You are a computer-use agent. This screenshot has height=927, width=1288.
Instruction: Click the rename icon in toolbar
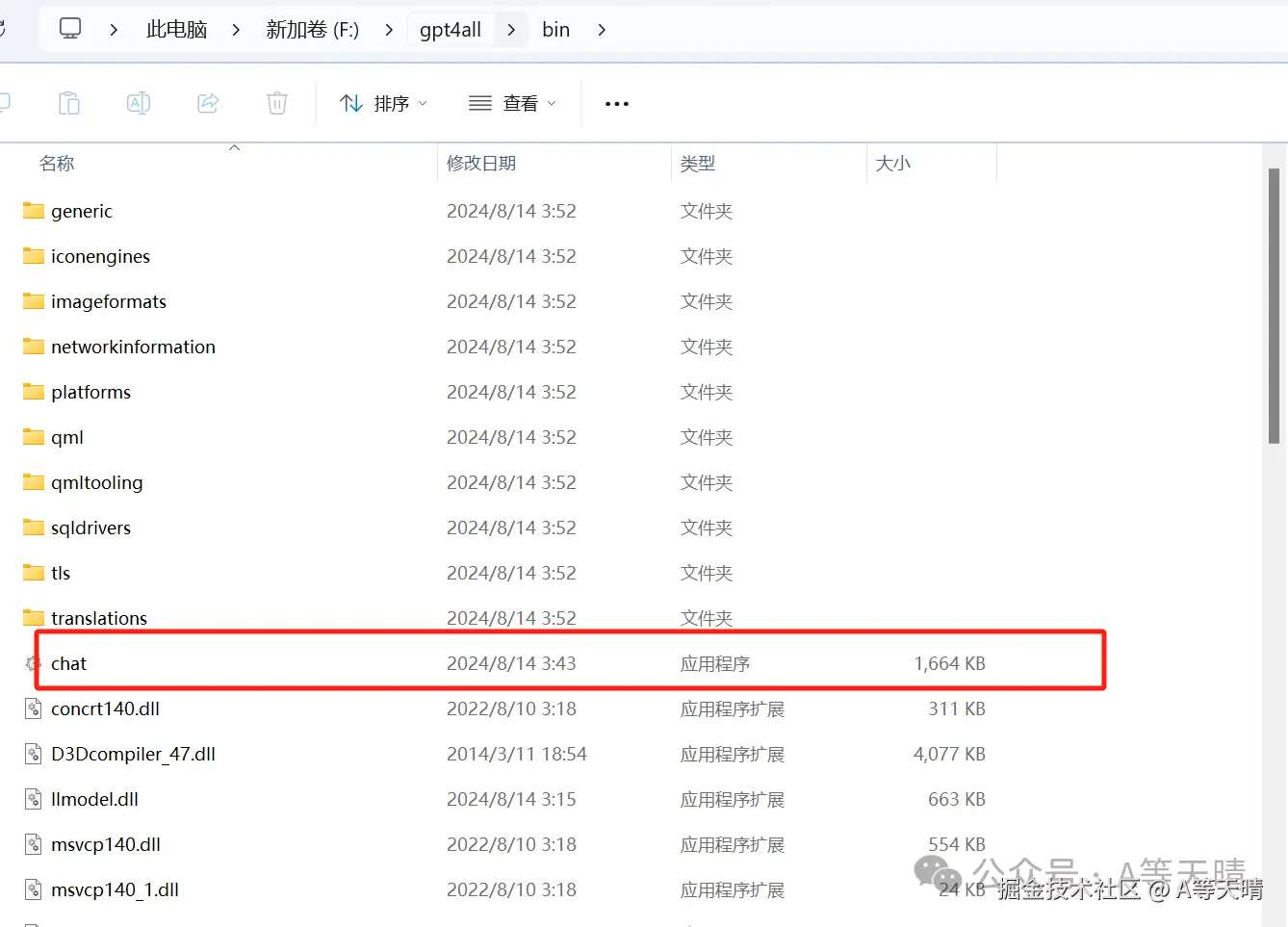pyautogui.click(x=139, y=103)
